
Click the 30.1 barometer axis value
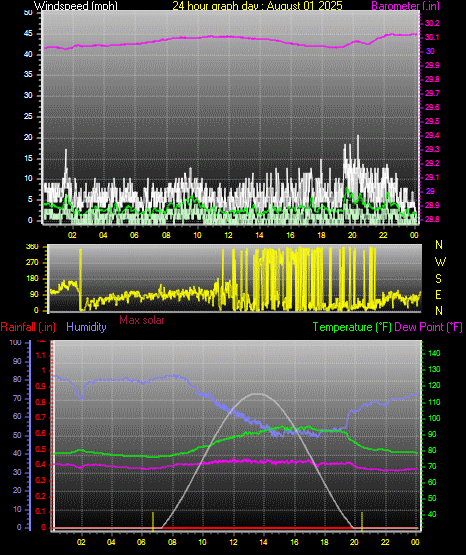pyautogui.click(x=432, y=38)
